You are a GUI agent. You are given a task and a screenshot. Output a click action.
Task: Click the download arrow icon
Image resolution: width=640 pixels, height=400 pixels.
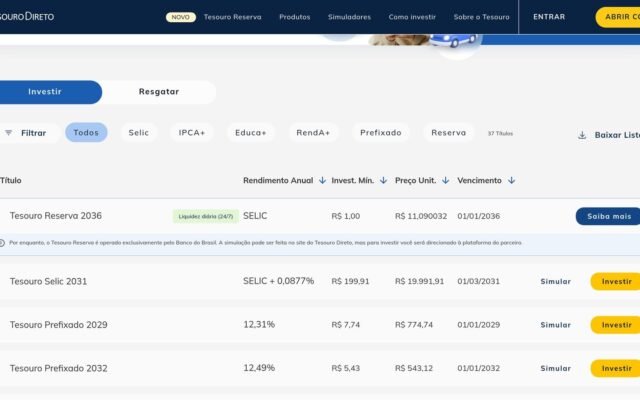tap(582, 135)
